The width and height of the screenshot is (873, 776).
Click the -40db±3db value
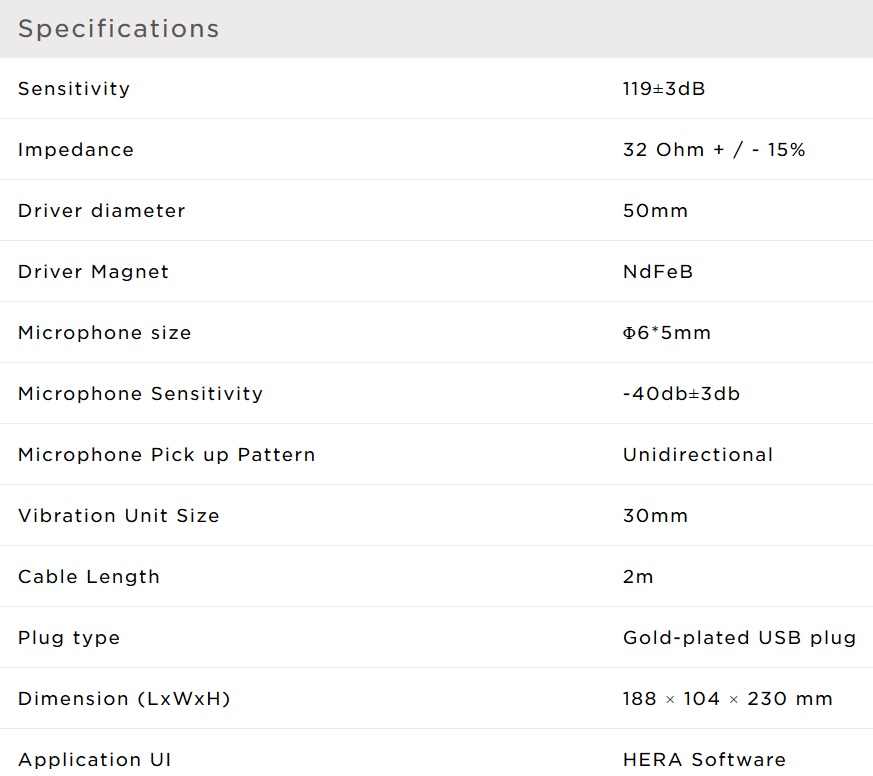(x=681, y=394)
